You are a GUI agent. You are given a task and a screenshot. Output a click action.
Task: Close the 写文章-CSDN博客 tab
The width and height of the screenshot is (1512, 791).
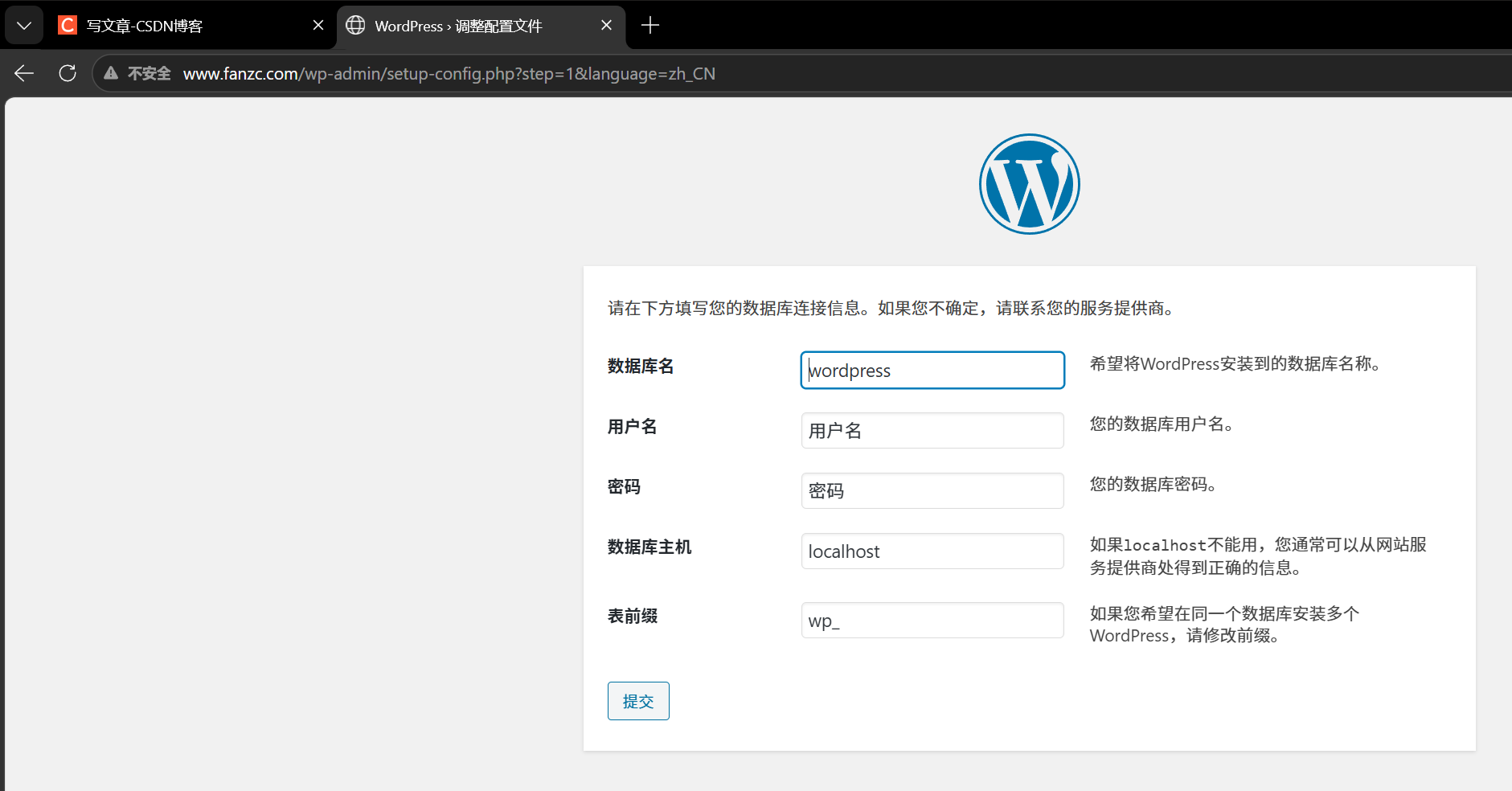(318, 26)
